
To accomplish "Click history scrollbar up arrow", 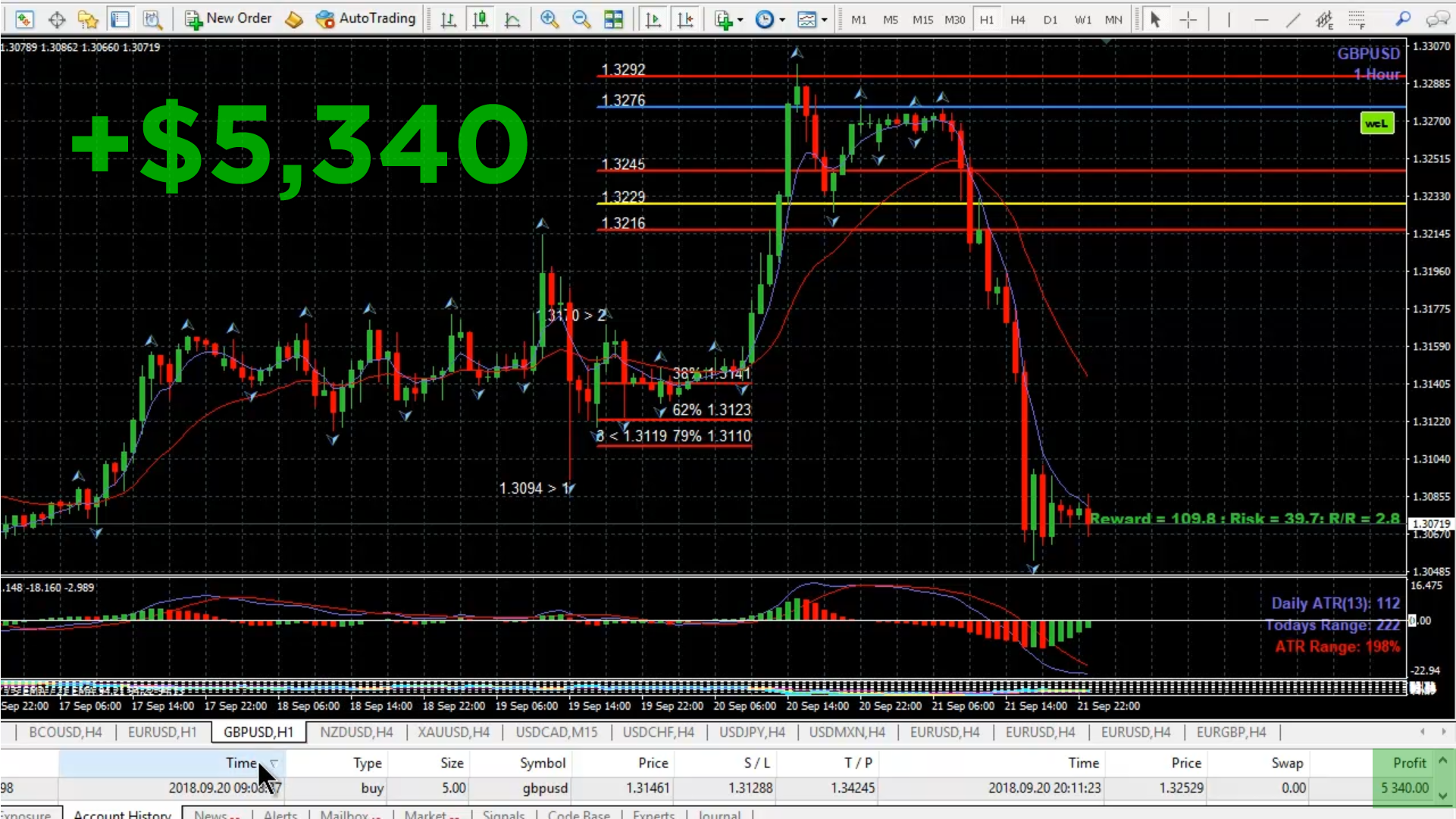I will pyautogui.click(x=1443, y=760).
